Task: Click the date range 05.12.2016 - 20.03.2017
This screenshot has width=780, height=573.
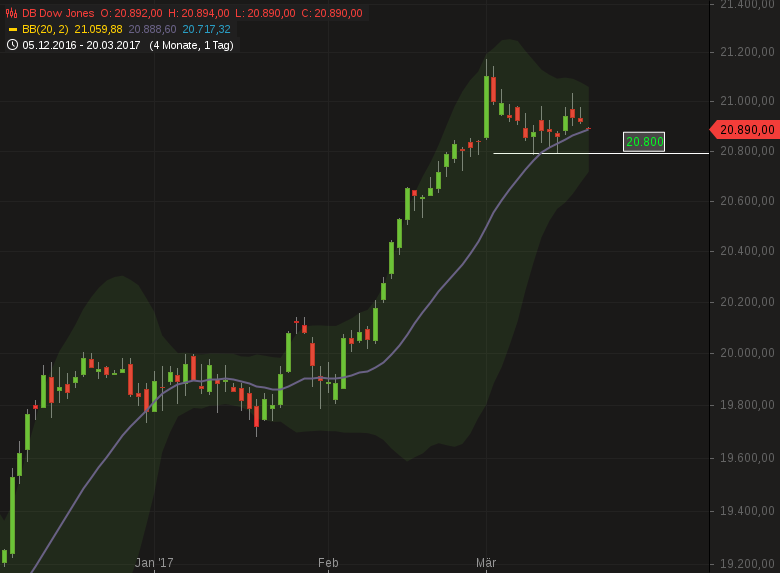Action: 81,45
